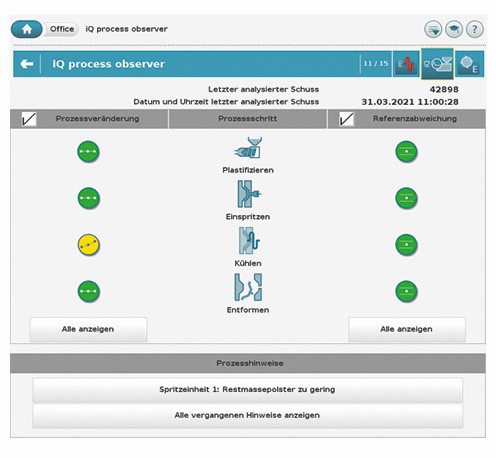Open the graduation cap training icon
The height and width of the screenshot is (458, 496).
[x=454, y=29]
